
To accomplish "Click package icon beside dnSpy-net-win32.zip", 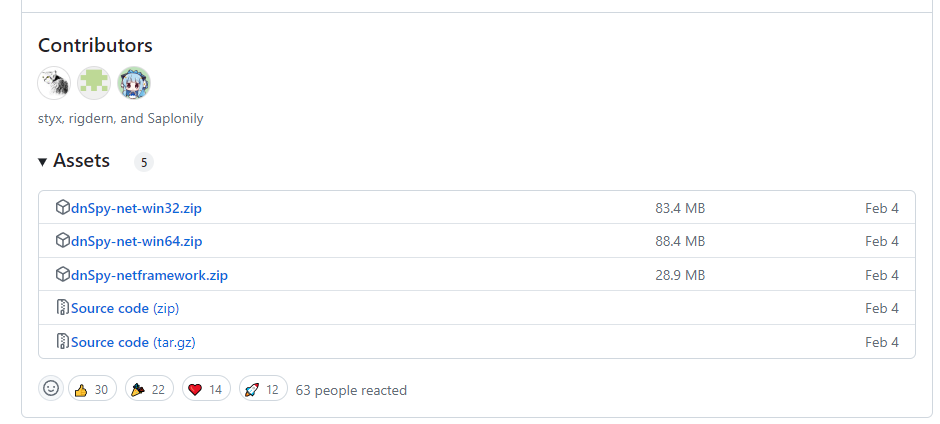I will coord(62,208).
